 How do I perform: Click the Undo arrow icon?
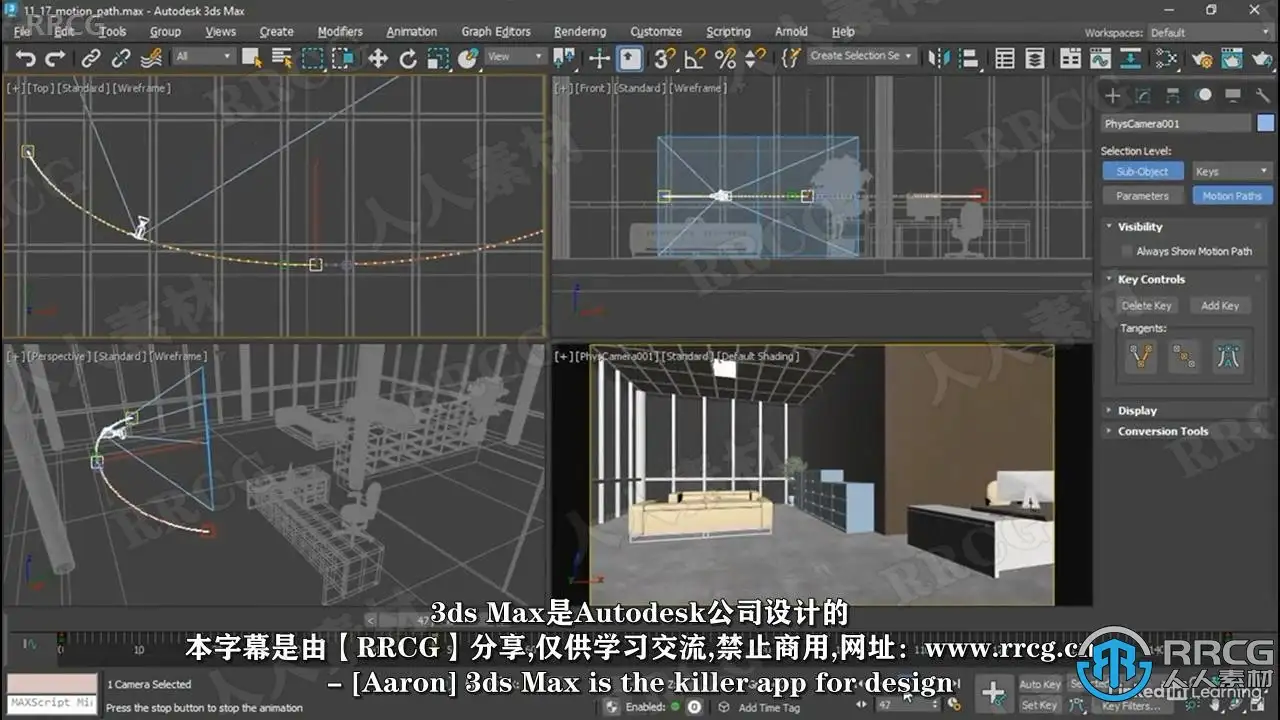(x=25, y=58)
